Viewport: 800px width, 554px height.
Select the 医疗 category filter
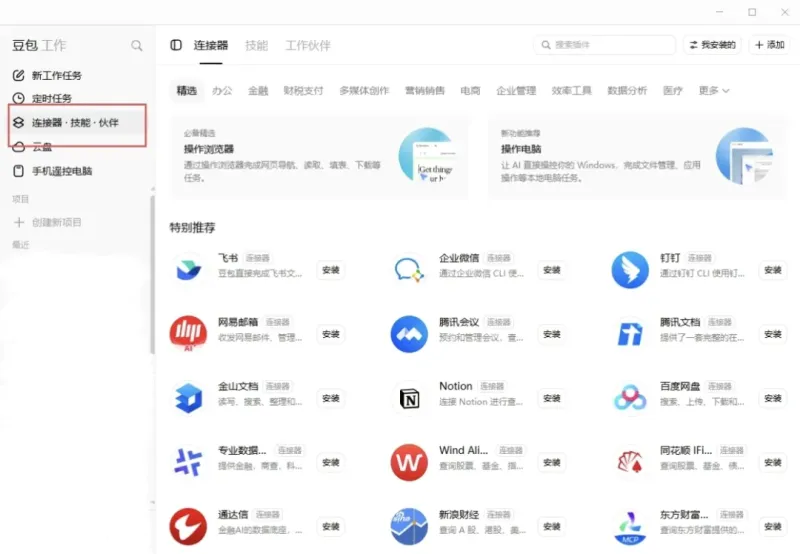click(672, 91)
